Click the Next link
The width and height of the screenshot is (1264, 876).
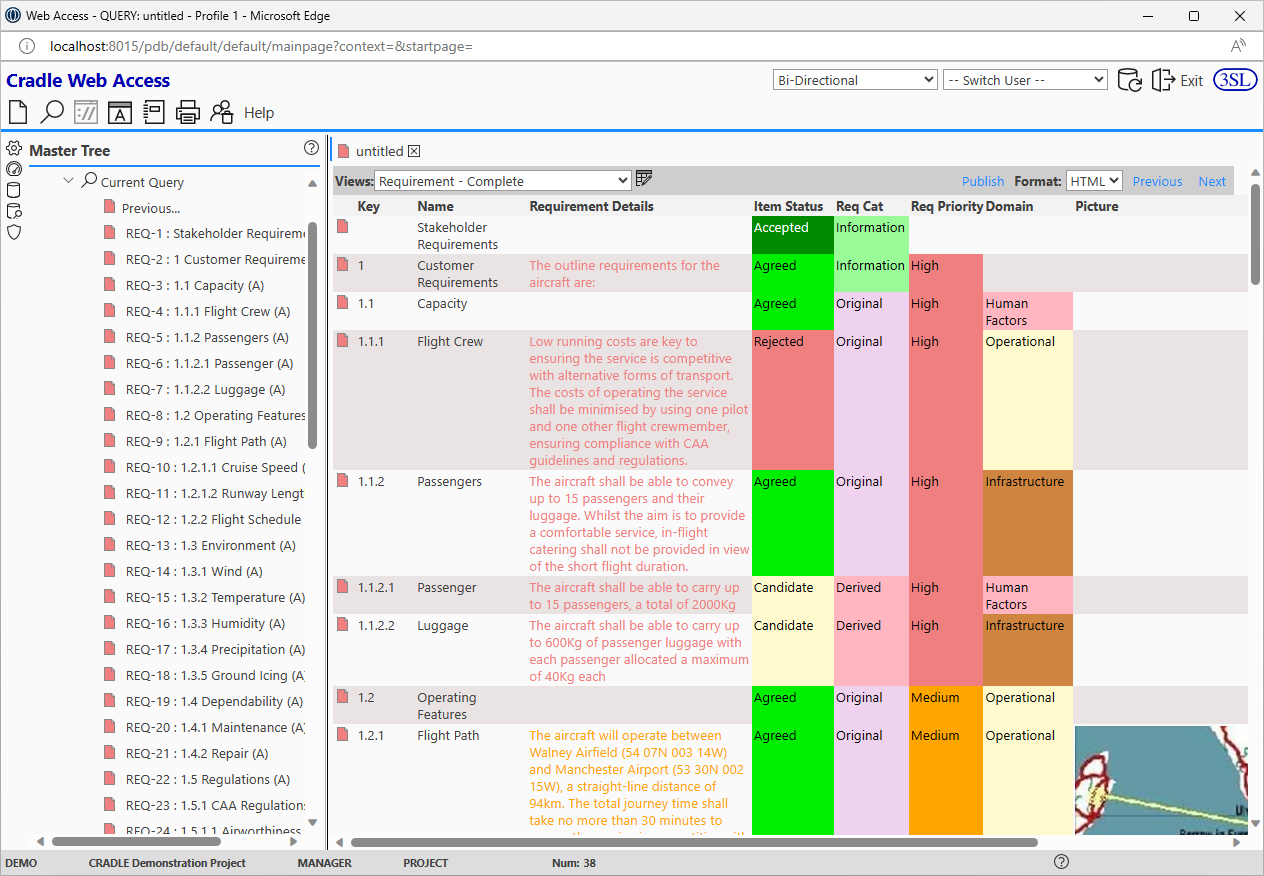1212,181
